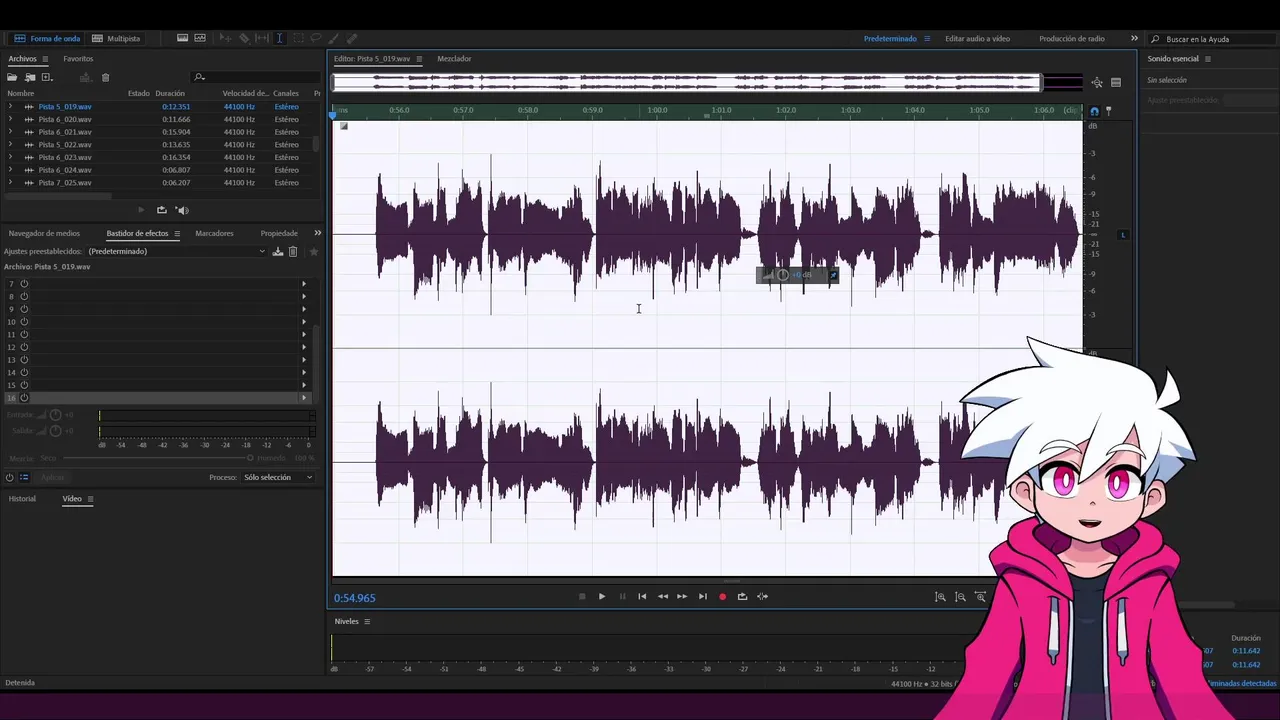Delete effects rack preset trash icon
The height and width of the screenshot is (720, 1280).
[x=293, y=251]
